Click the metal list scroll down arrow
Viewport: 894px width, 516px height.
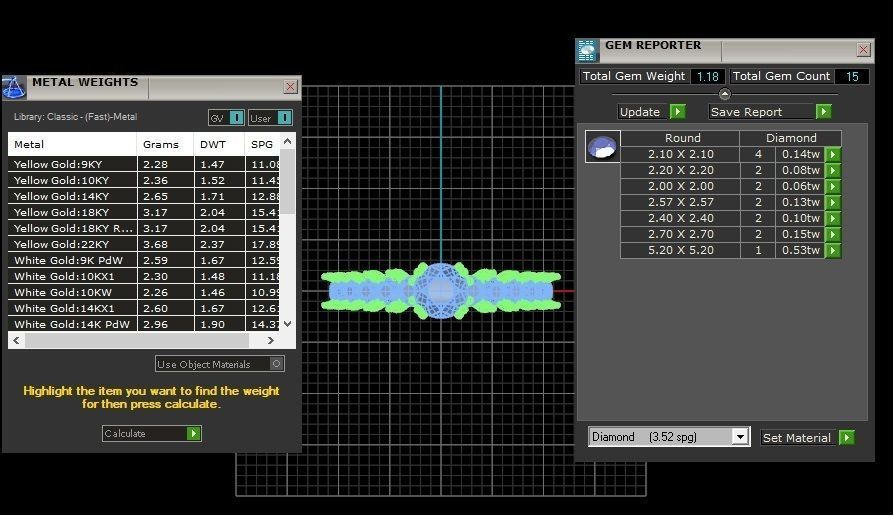pyautogui.click(x=287, y=324)
